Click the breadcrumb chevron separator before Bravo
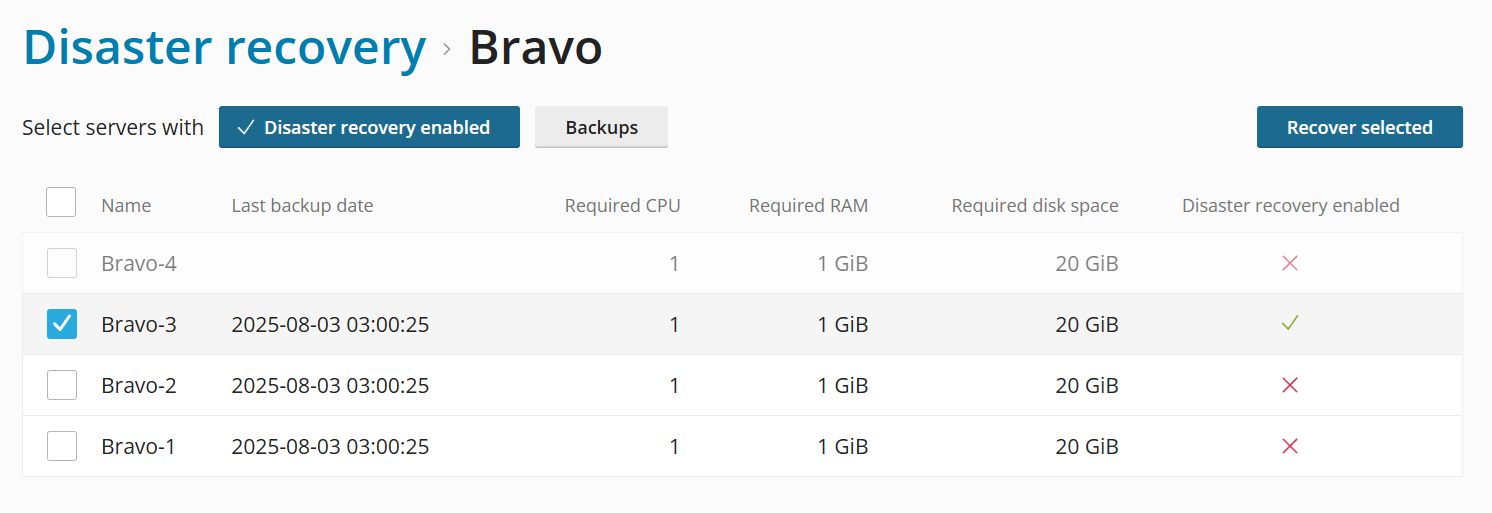Image resolution: width=1492 pixels, height=513 pixels. [447, 48]
